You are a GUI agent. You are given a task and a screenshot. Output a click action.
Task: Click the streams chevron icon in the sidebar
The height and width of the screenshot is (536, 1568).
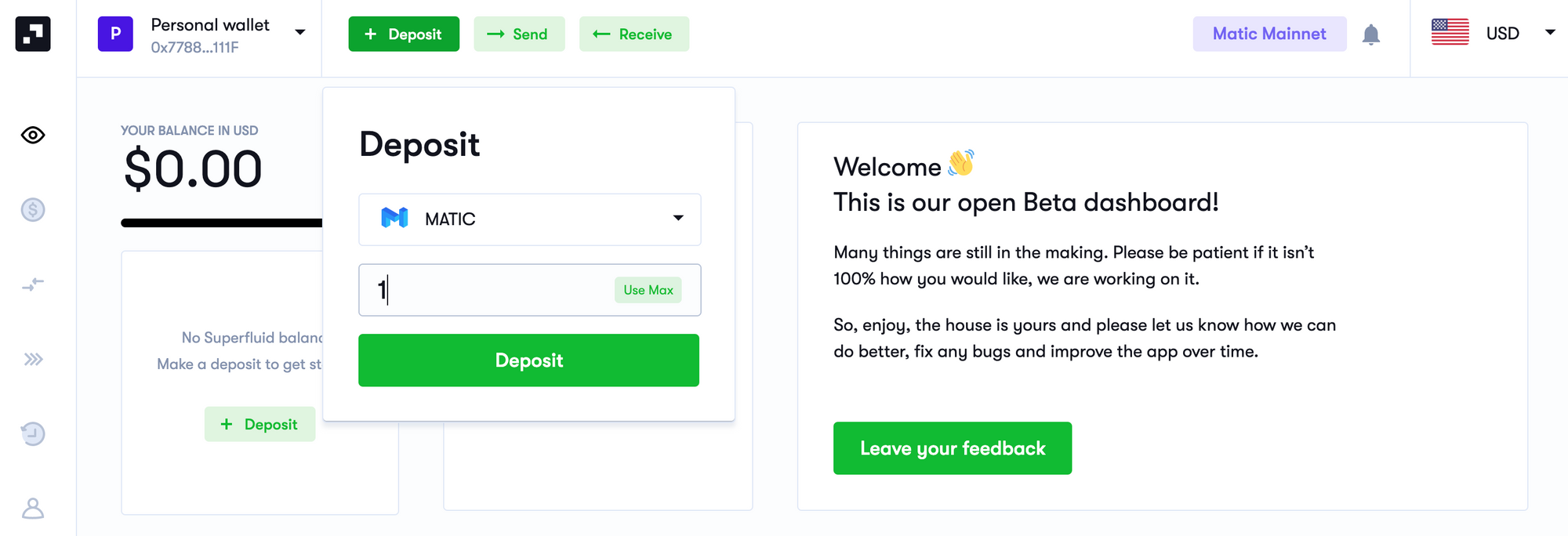[x=33, y=360]
